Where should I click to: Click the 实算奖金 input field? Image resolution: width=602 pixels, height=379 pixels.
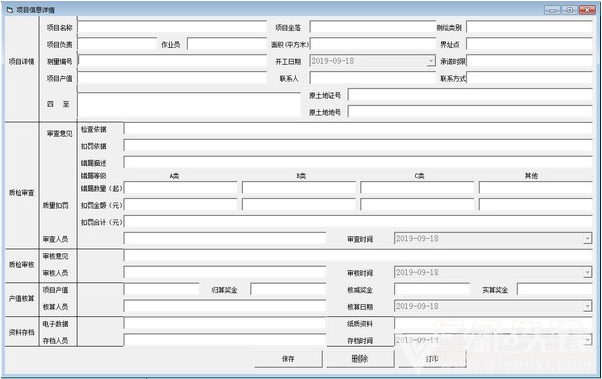555,289
